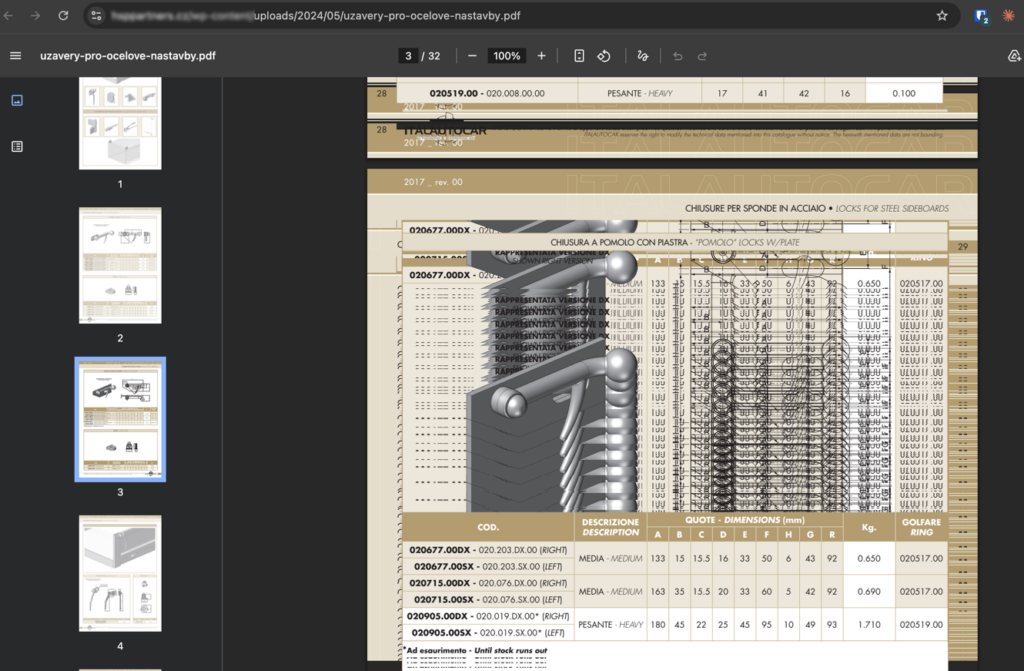Open page 1 thumbnail
The image size is (1024, 671).
[120, 123]
